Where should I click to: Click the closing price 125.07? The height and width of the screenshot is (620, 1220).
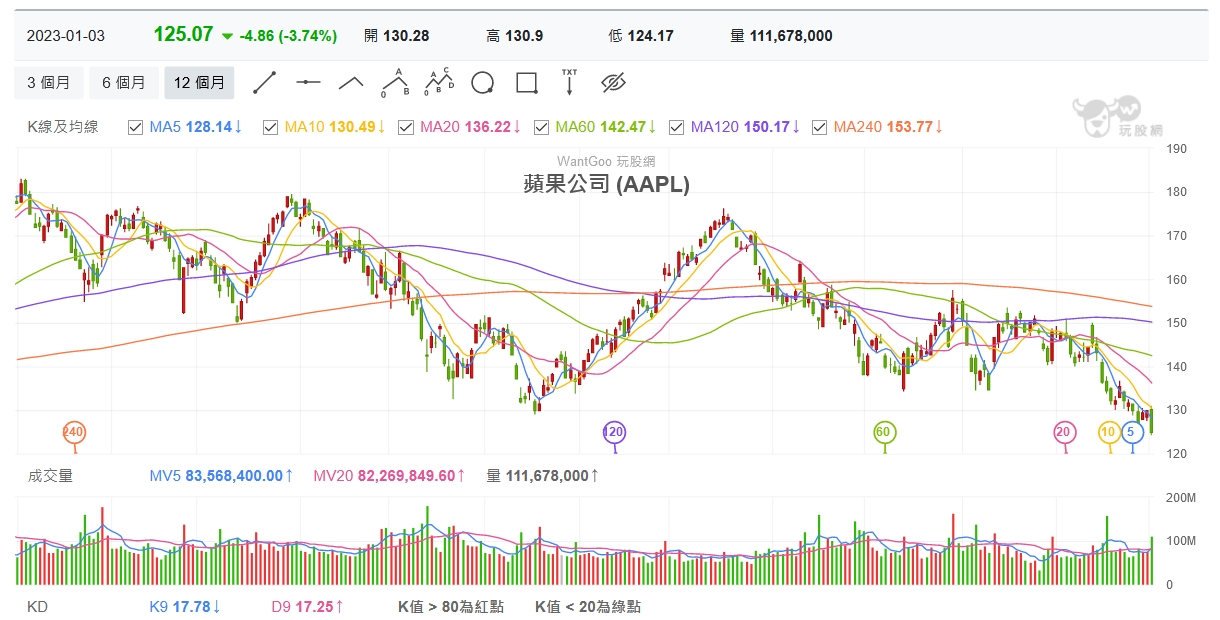[183, 34]
